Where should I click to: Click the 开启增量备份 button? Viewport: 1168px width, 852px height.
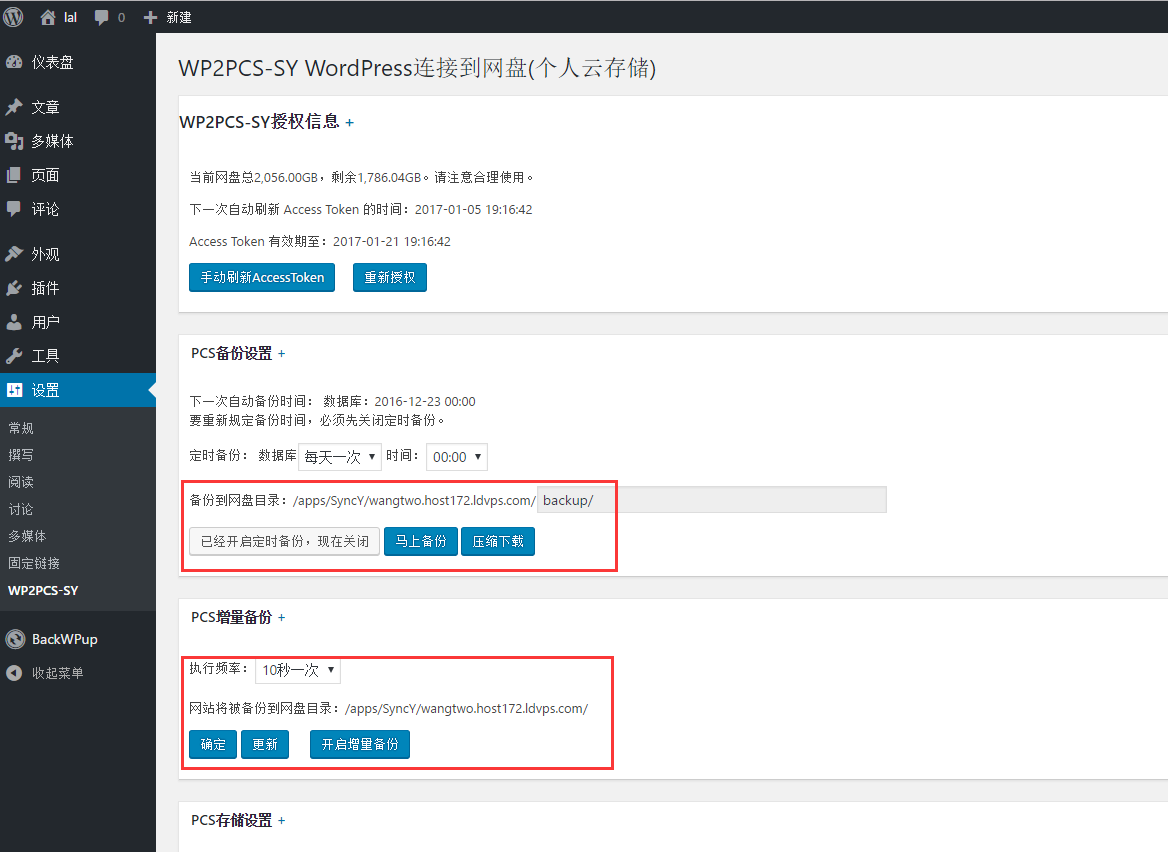(360, 744)
